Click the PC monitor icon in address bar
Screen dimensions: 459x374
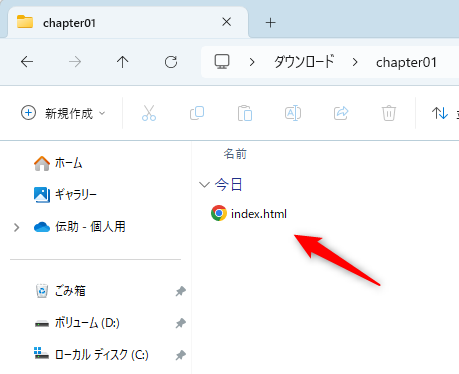pyautogui.click(x=222, y=62)
